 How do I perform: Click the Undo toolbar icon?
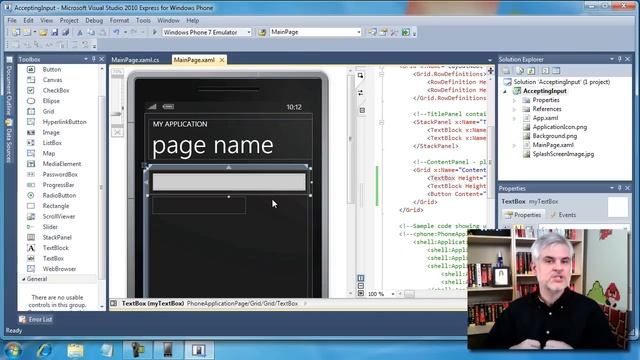[x=116, y=32]
